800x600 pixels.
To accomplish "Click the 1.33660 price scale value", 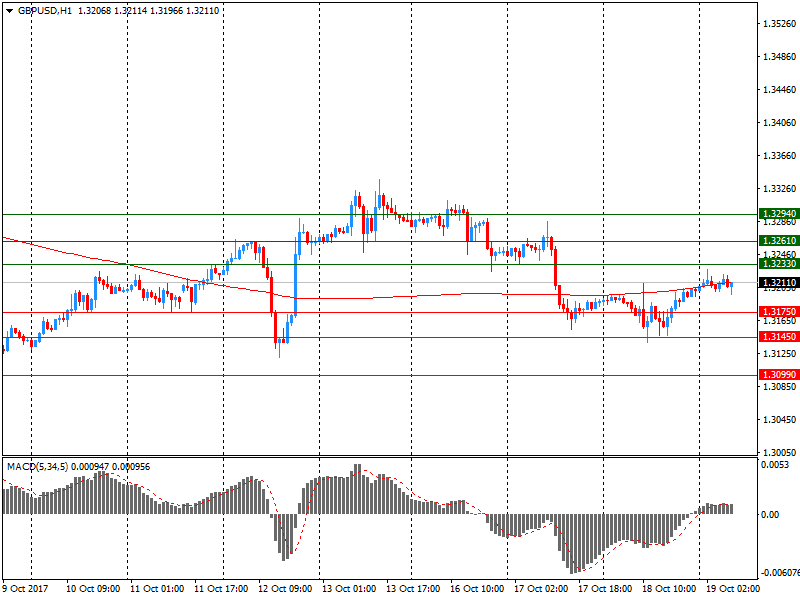I will pyautogui.click(x=779, y=156).
